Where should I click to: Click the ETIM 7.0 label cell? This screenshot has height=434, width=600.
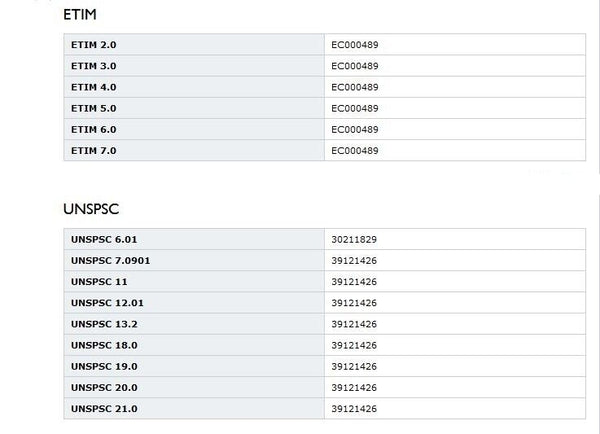click(94, 150)
